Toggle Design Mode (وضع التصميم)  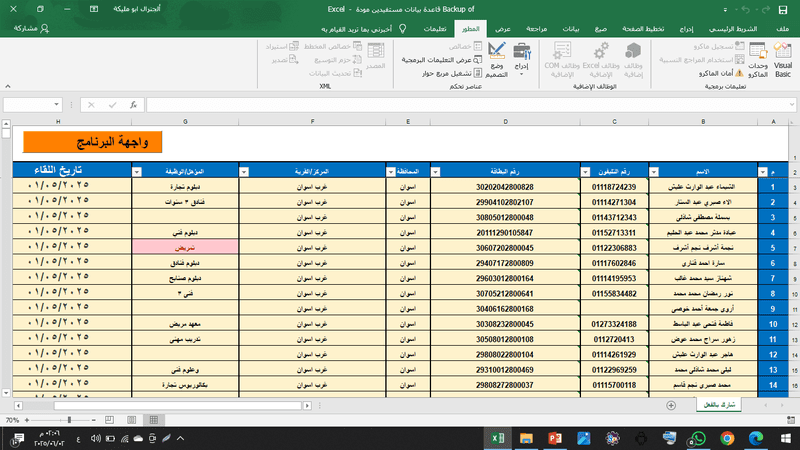click(496, 58)
